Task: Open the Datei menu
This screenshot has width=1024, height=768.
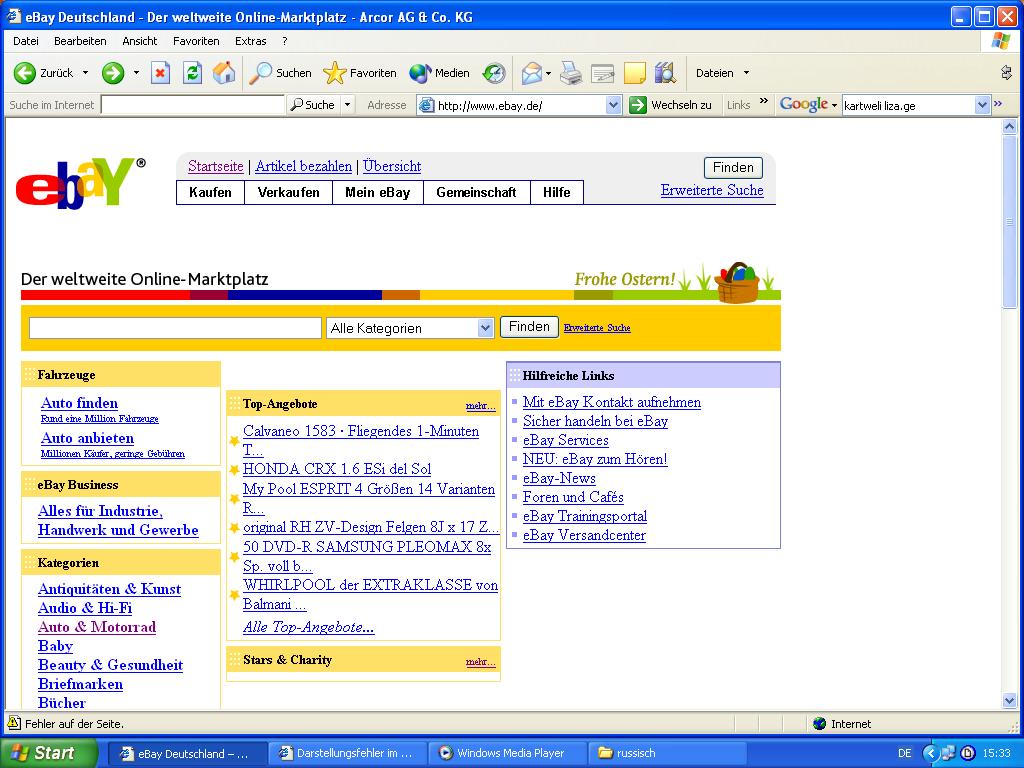Action: pyautogui.click(x=25, y=40)
